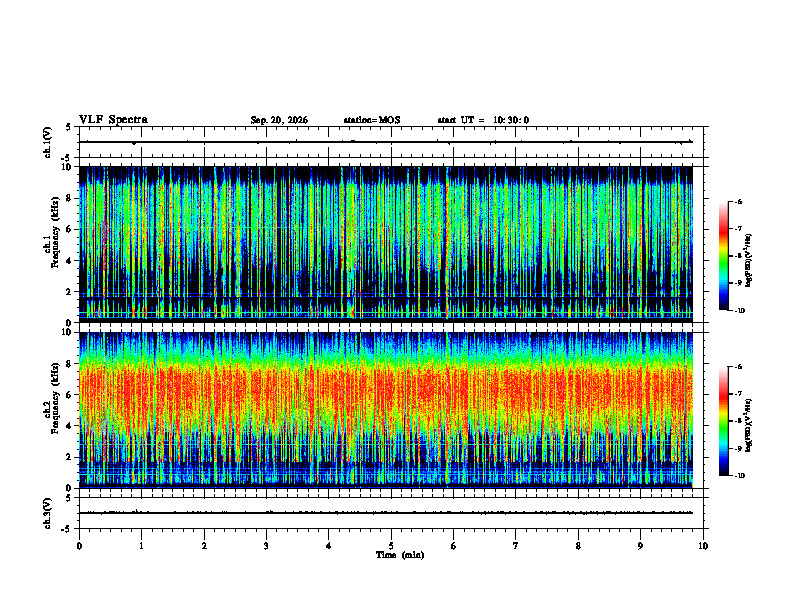Click the ch.2 spectrogram color scale bar
Image resolution: width=792 pixels, height=612 pixels.
724,421
